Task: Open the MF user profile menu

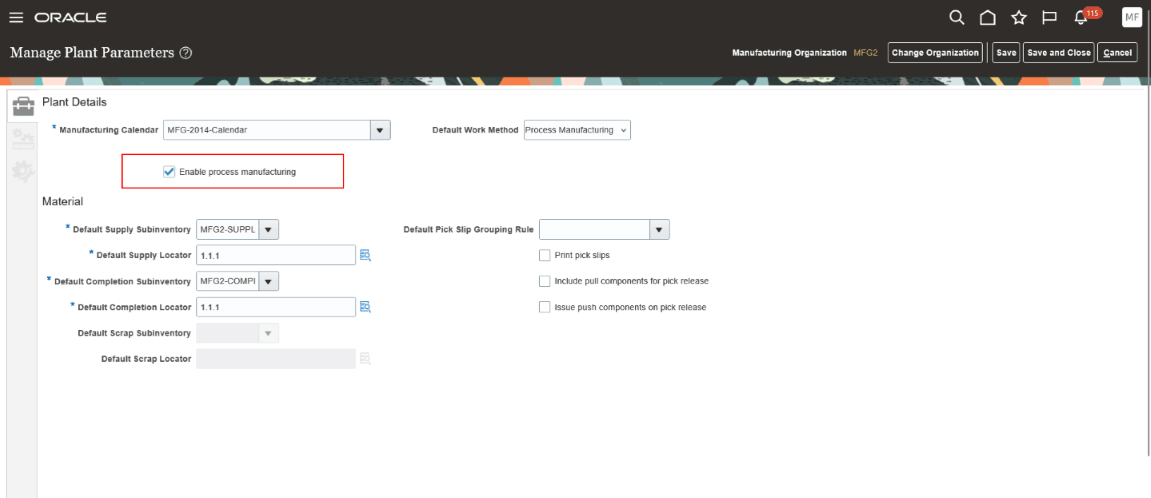Action: 1131,17
